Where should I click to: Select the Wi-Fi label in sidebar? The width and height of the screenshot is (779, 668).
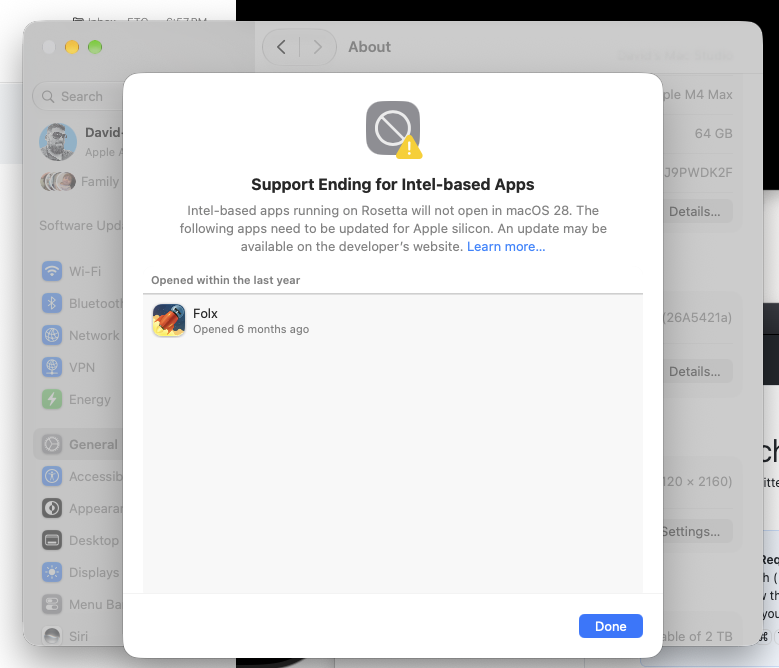pos(85,271)
